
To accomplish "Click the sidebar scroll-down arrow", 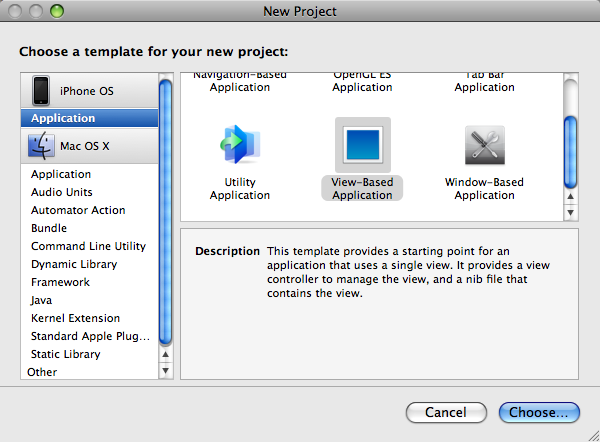I will pyautogui.click(x=166, y=371).
